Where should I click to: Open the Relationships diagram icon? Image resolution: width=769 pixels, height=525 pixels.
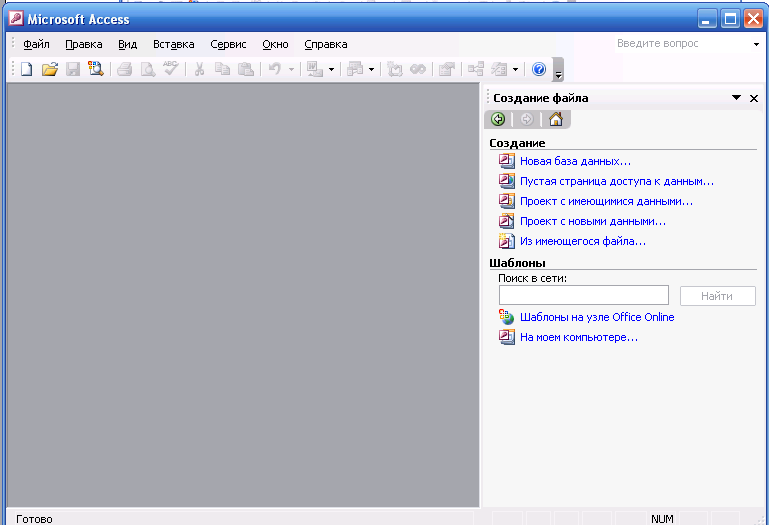(x=475, y=69)
